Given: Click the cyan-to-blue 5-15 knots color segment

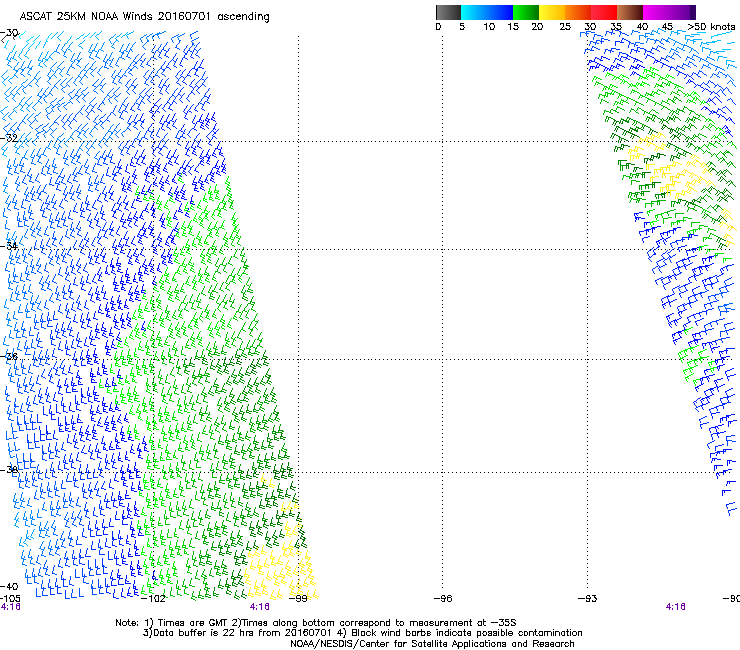Looking at the screenshot, I should tap(487, 12).
